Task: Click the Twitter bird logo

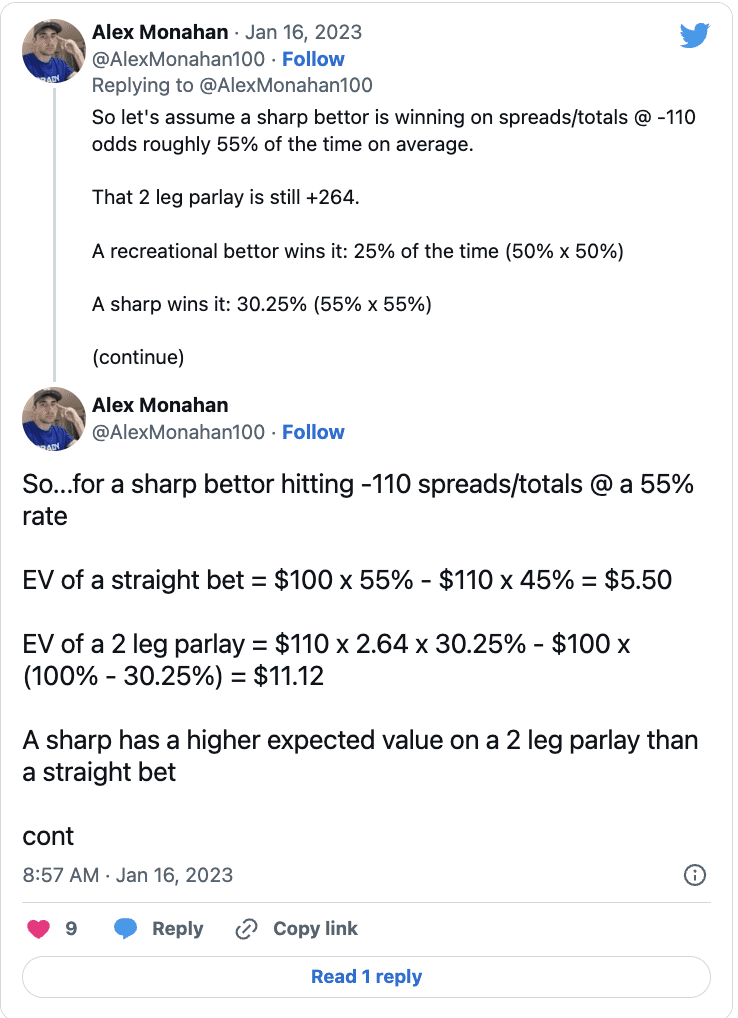Action: (695, 35)
